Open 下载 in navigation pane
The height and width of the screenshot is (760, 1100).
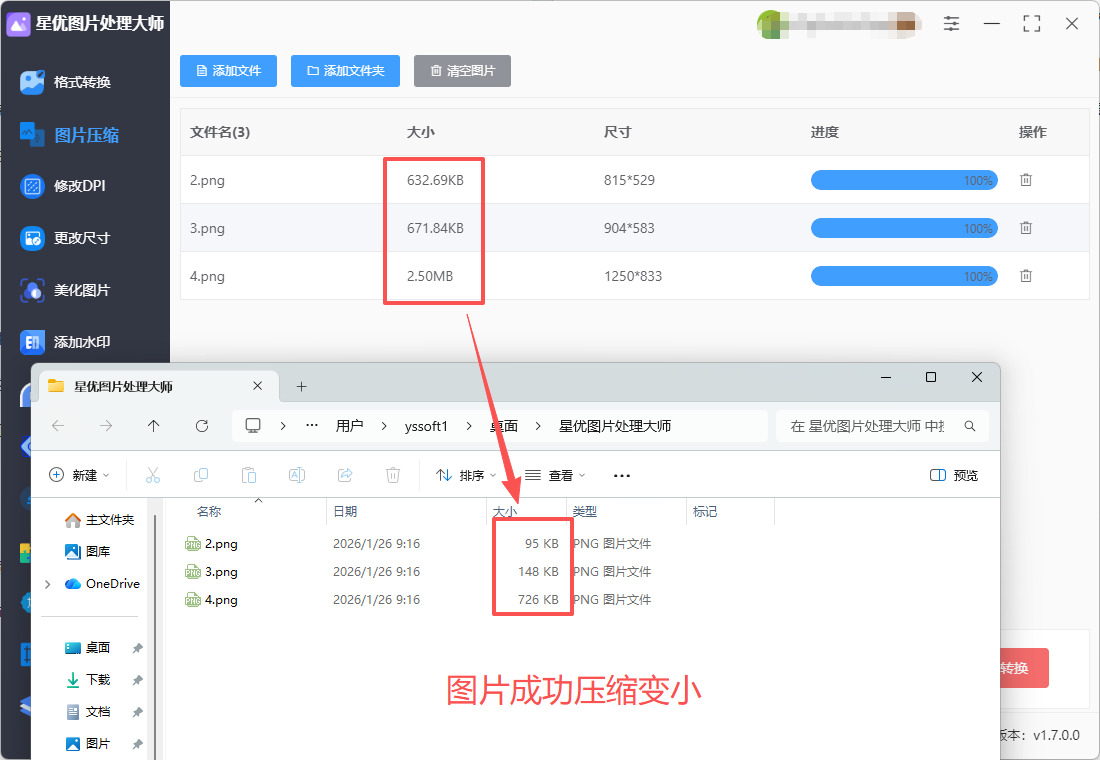pyautogui.click(x=87, y=679)
